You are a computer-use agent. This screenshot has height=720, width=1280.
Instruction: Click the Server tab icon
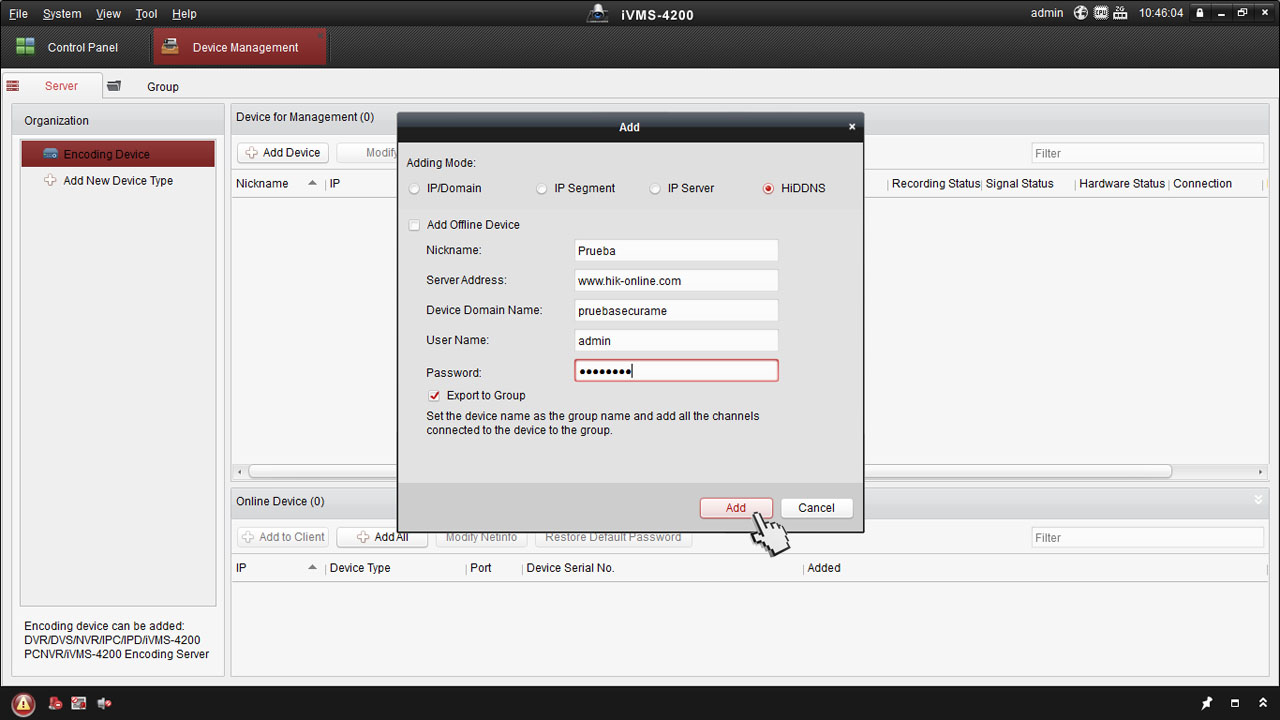coord(13,86)
